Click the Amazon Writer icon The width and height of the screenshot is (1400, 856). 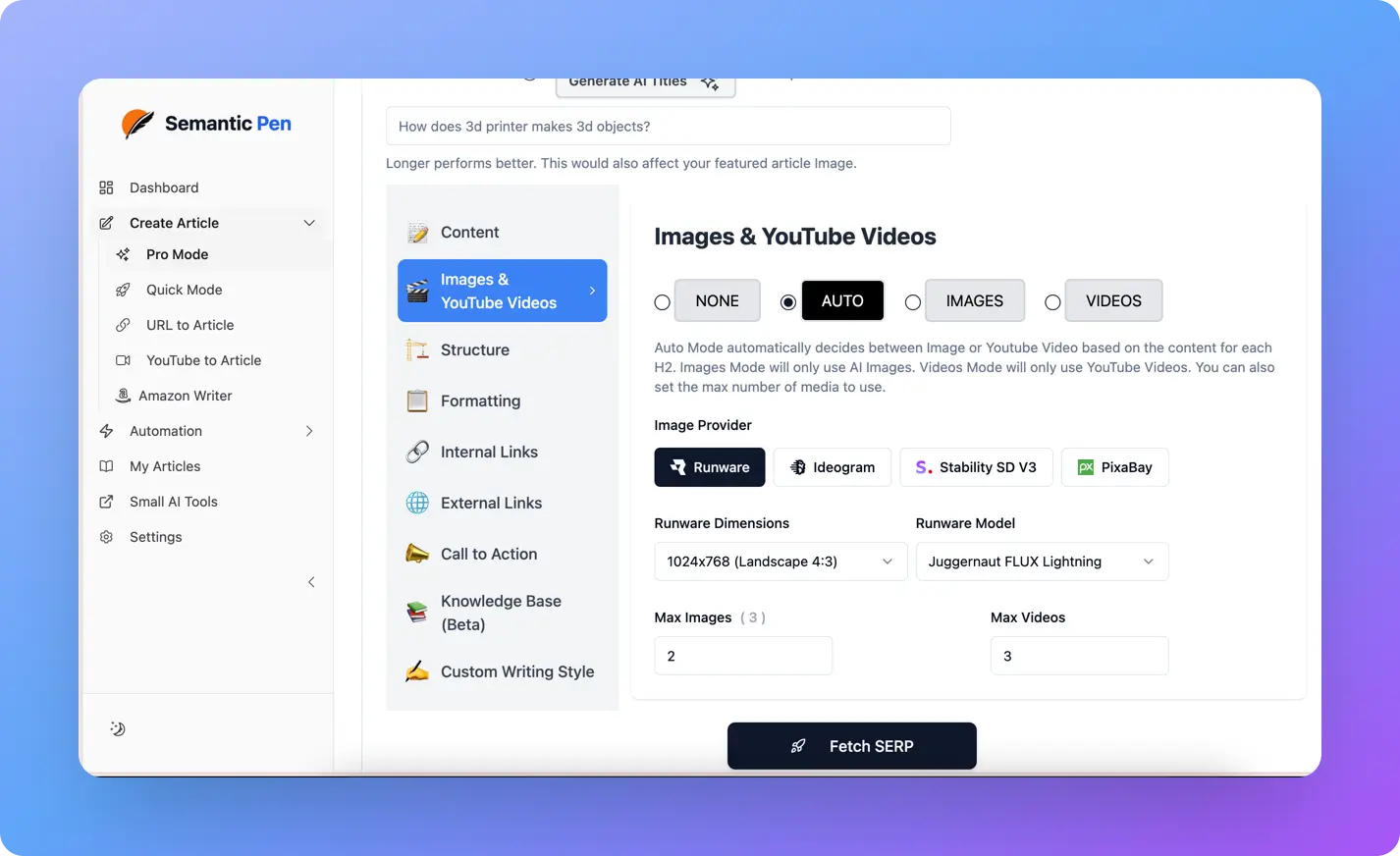click(123, 396)
